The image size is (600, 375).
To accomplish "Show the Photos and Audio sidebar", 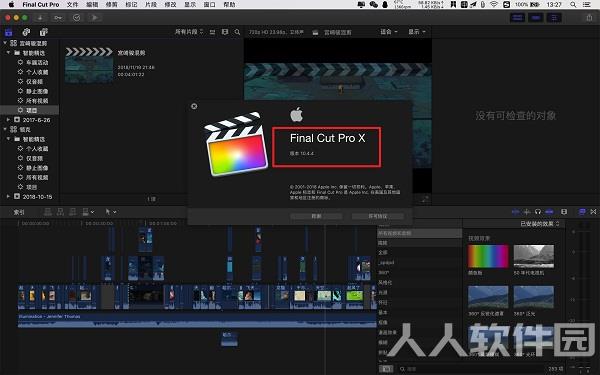I will pos(26,32).
